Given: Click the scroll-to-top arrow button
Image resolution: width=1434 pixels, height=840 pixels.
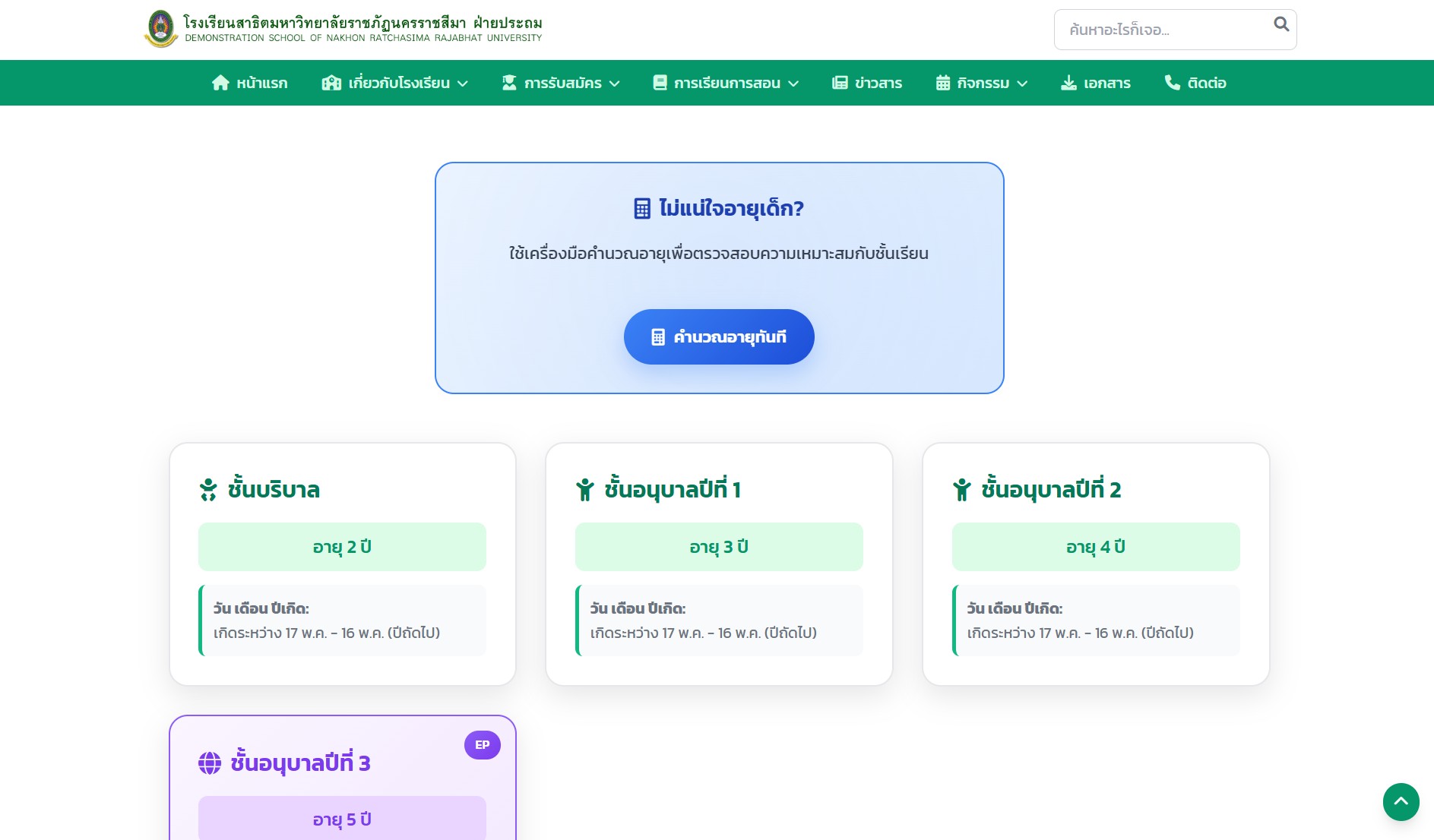Looking at the screenshot, I should pos(1401,801).
